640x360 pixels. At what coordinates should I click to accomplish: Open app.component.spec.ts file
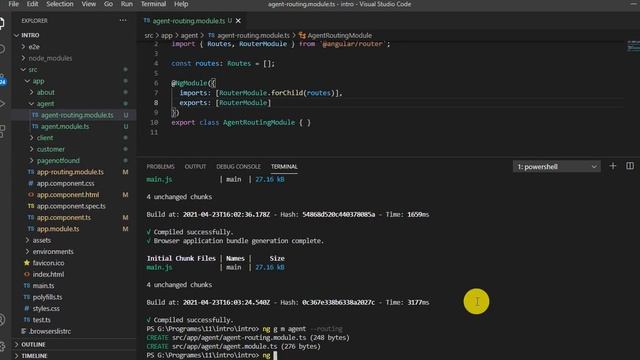71,207
